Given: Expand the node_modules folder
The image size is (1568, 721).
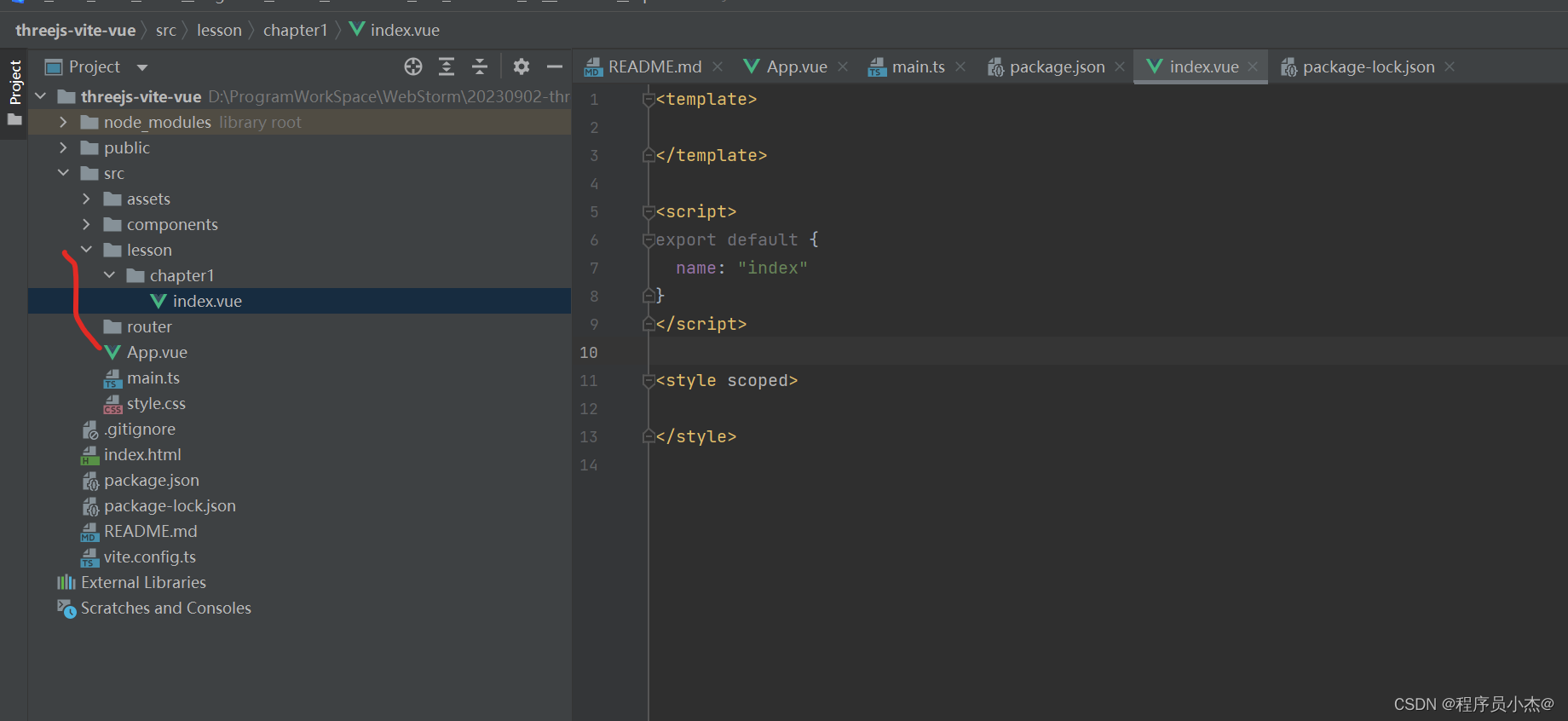Looking at the screenshot, I should point(63,122).
